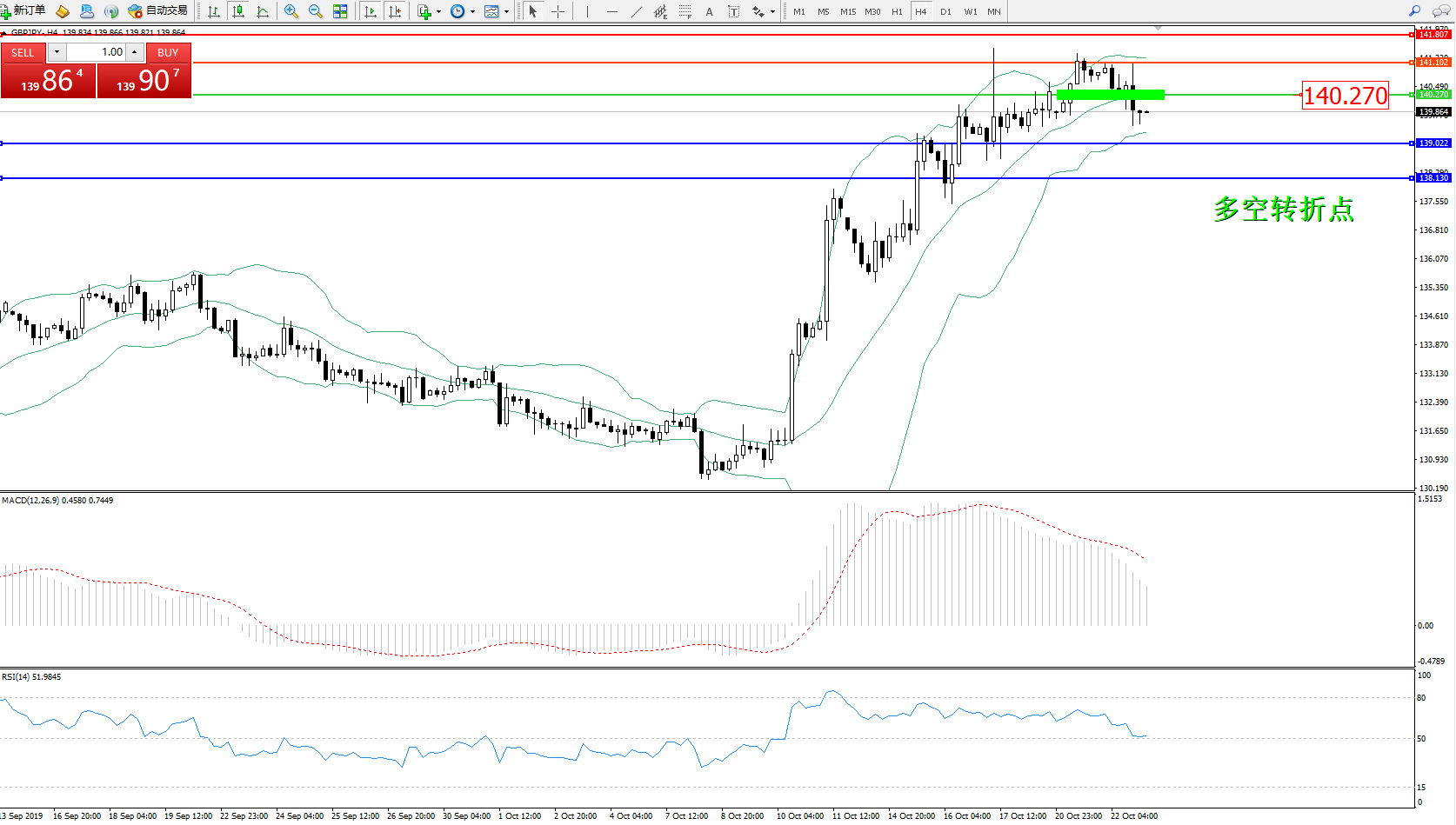Screen dimensions: 1456x825
Task: Select the trendline drawing tool
Action: (x=637, y=11)
